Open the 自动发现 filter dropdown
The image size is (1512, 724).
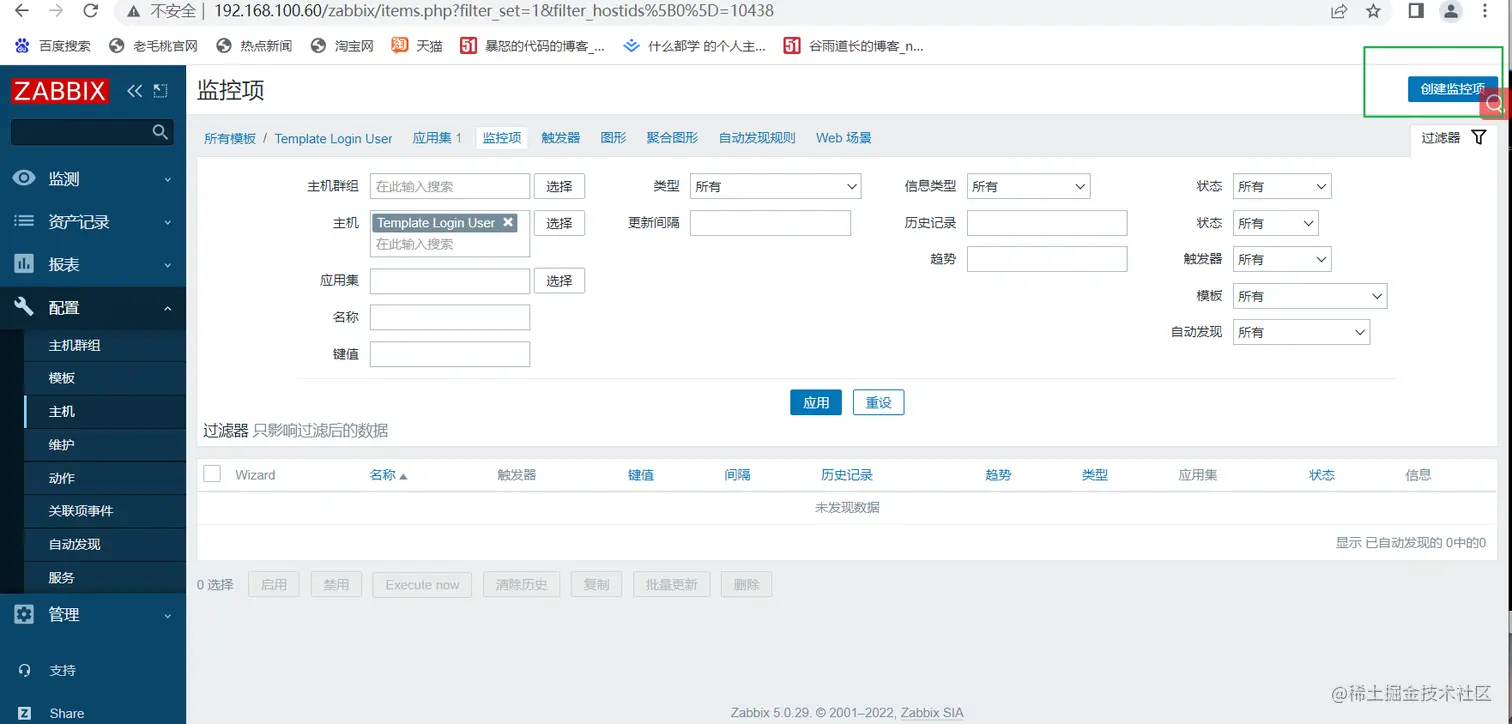[1301, 332]
